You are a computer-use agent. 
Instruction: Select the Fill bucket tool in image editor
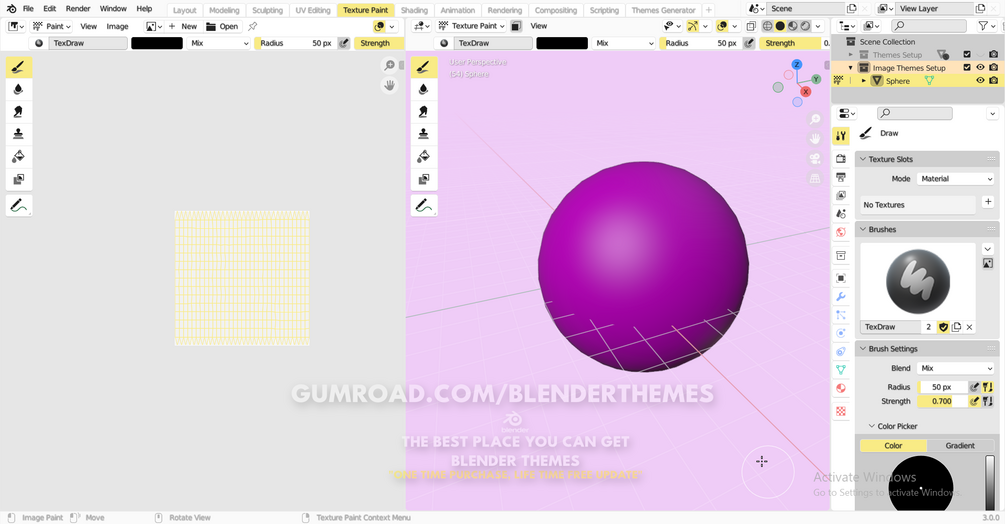(x=19, y=156)
